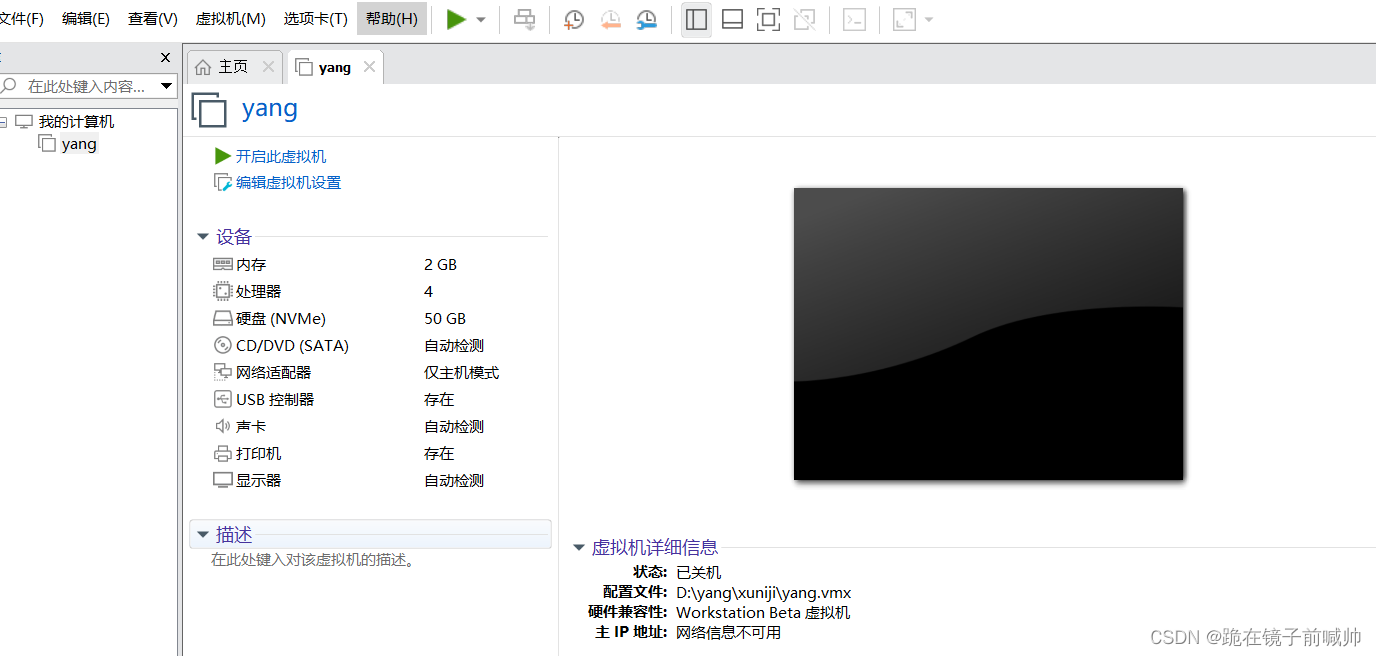The width and height of the screenshot is (1376, 656).
Task: Take a snapshot using the clock-plus icon
Action: tap(574, 19)
